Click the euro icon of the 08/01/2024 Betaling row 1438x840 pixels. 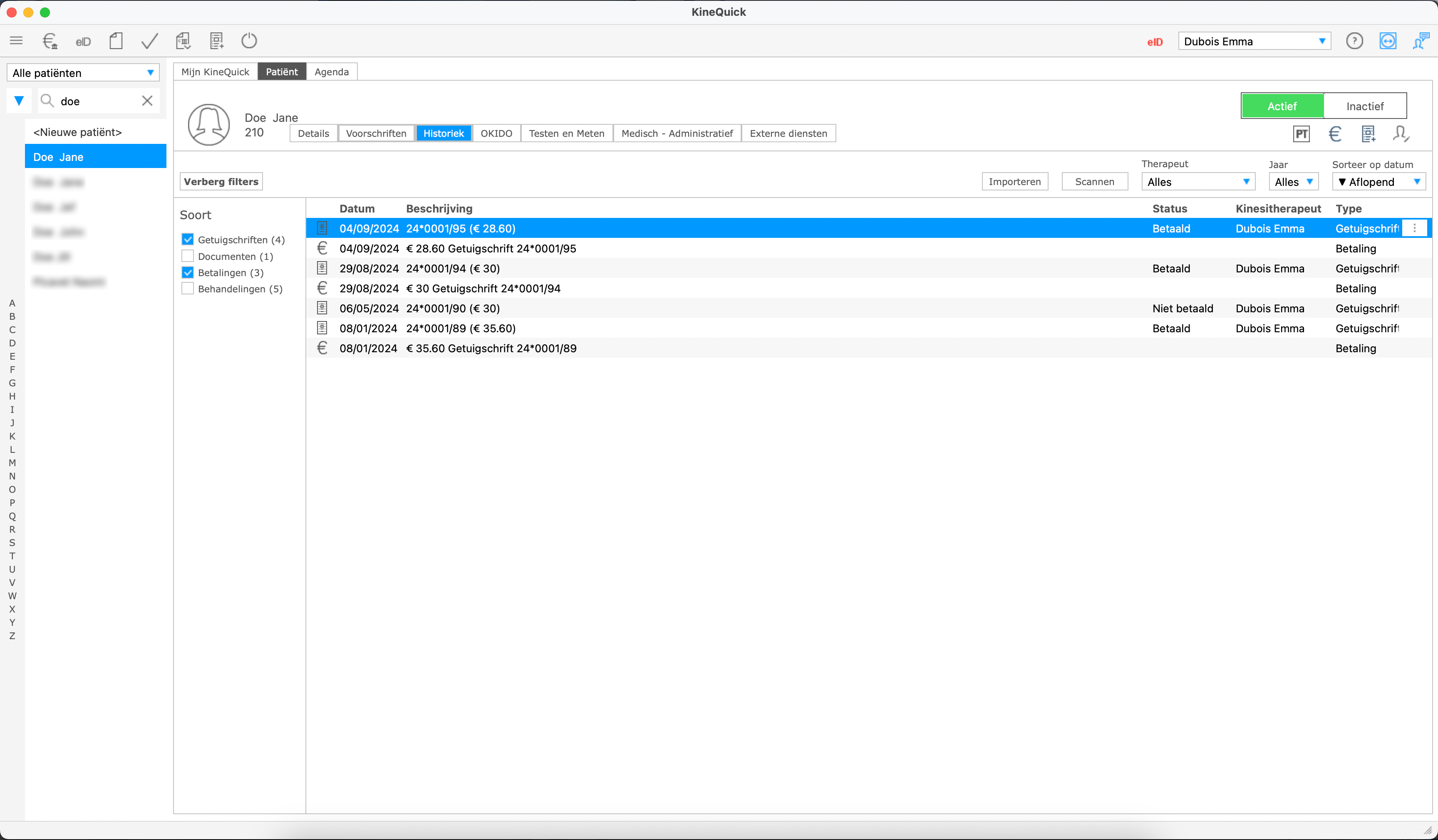coord(322,348)
